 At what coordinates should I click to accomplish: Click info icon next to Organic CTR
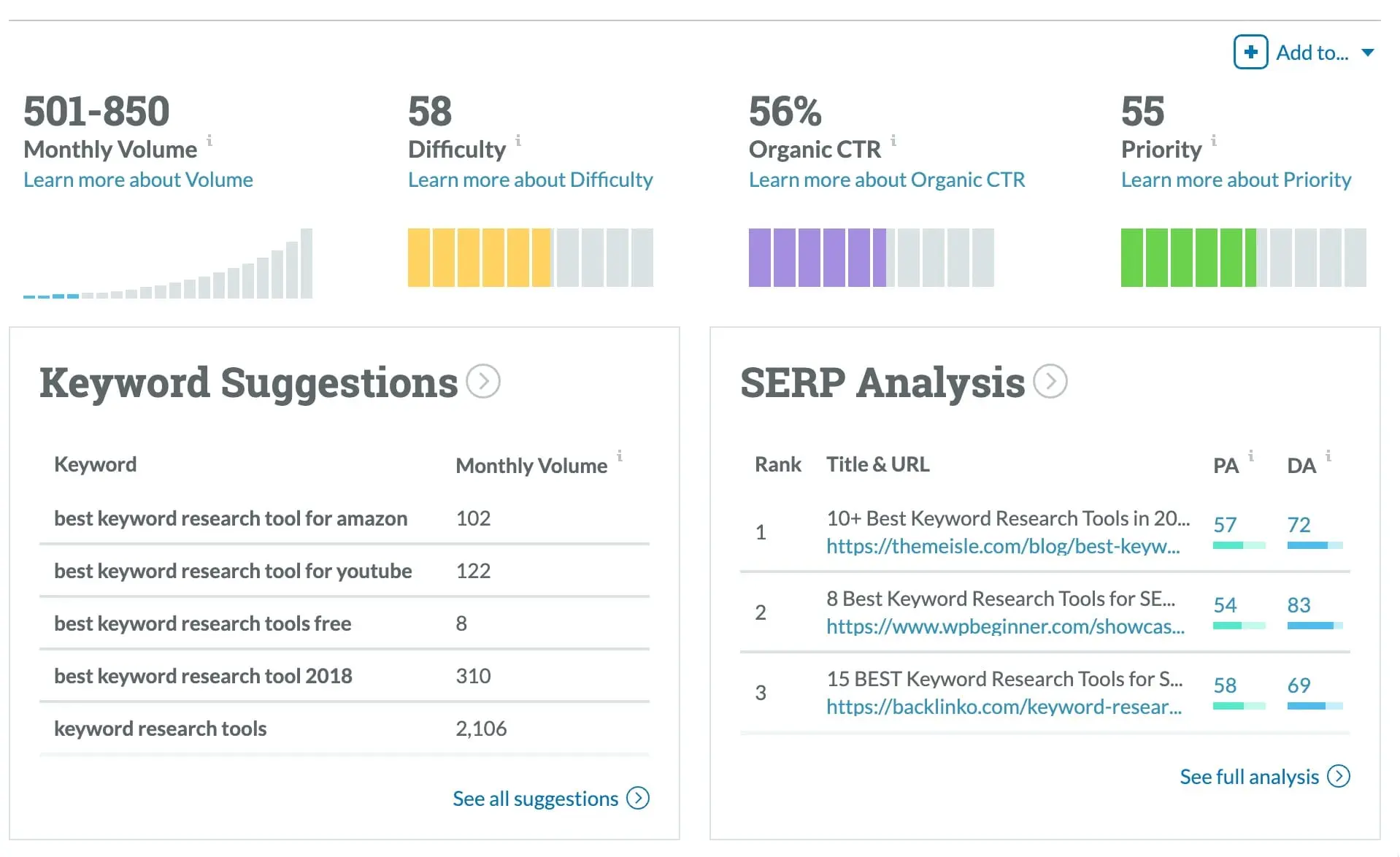[893, 139]
